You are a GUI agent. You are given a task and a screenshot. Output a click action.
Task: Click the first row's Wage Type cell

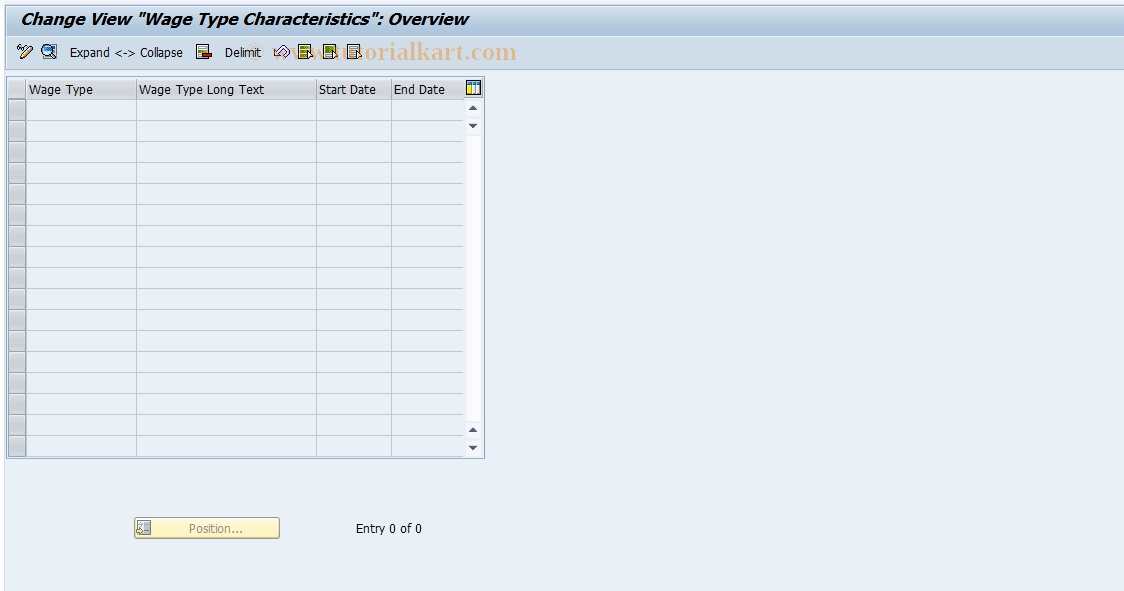click(81, 110)
